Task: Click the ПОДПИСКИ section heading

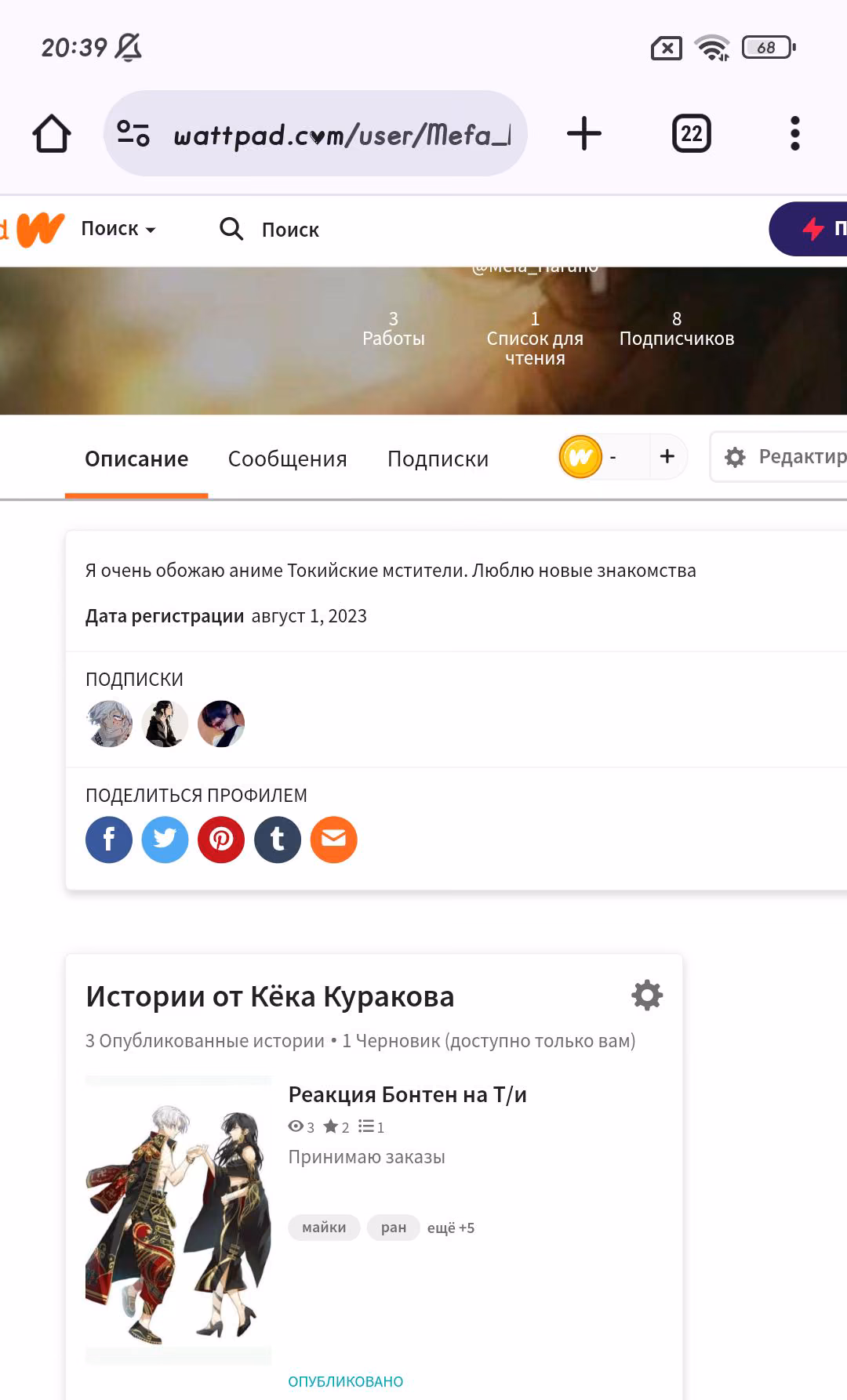Action: click(134, 680)
